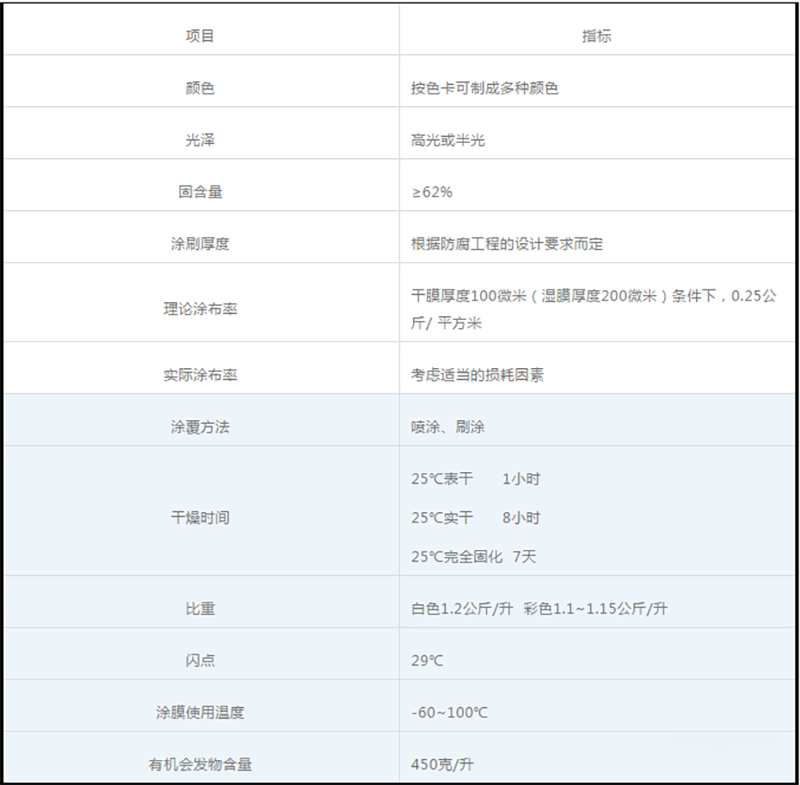Image resolution: width=800 pixels, height=785 pixels.
Task: Click the 29℃ flash point value
Action: (426, 661)
